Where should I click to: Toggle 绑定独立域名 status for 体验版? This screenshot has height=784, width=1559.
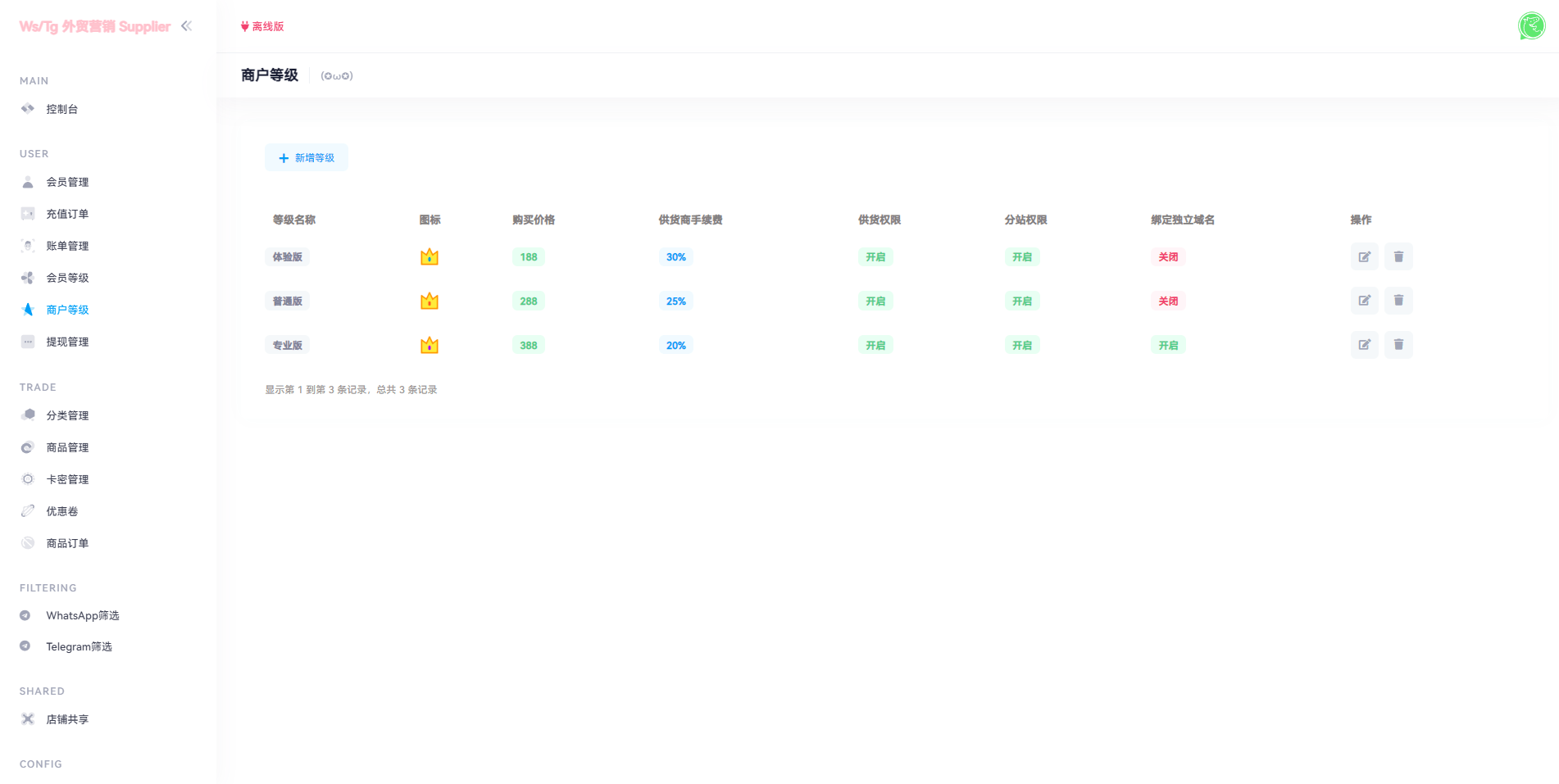[x=1168, y=257]
